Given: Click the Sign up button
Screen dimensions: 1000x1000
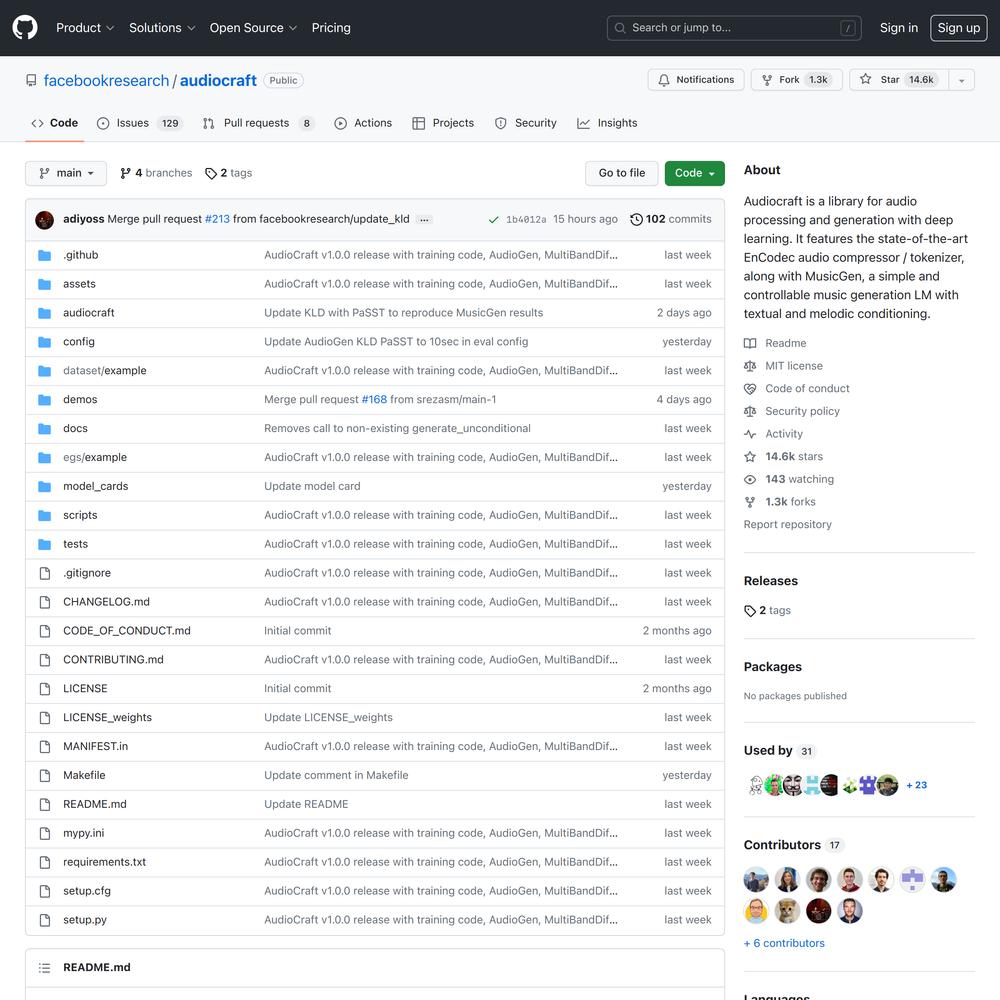Looking at the screenshot, I should (959, 28).
